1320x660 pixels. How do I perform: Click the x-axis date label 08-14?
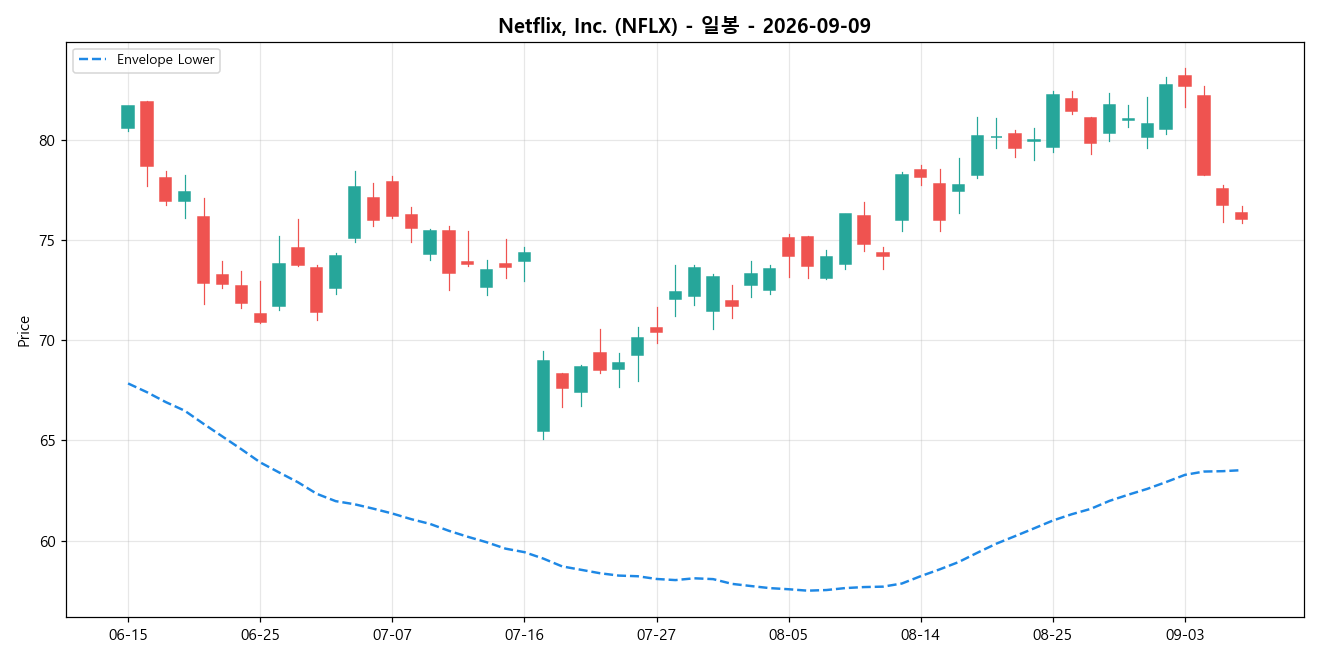920,635
